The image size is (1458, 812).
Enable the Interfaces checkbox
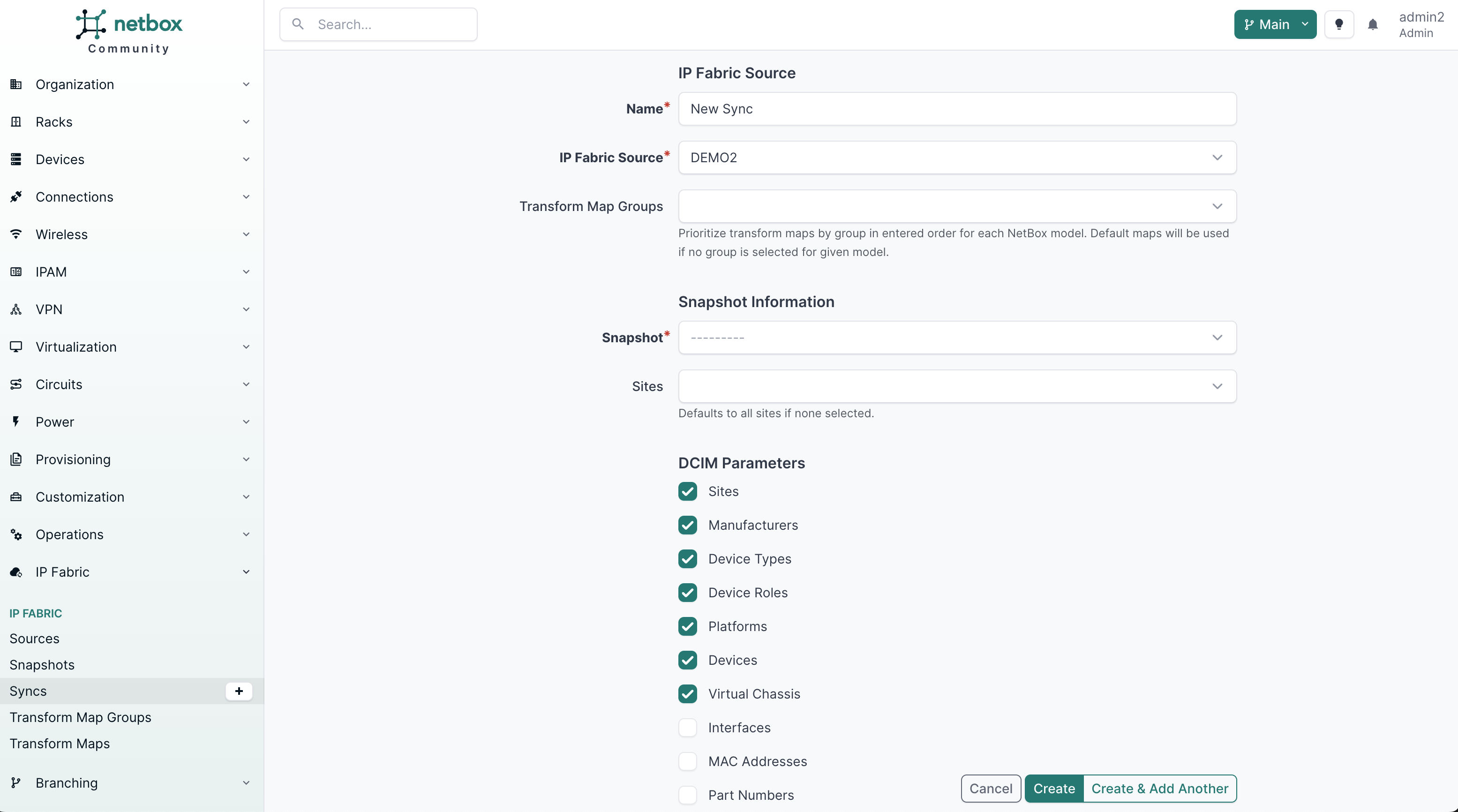pyautogui.click(x=688, y=728)
